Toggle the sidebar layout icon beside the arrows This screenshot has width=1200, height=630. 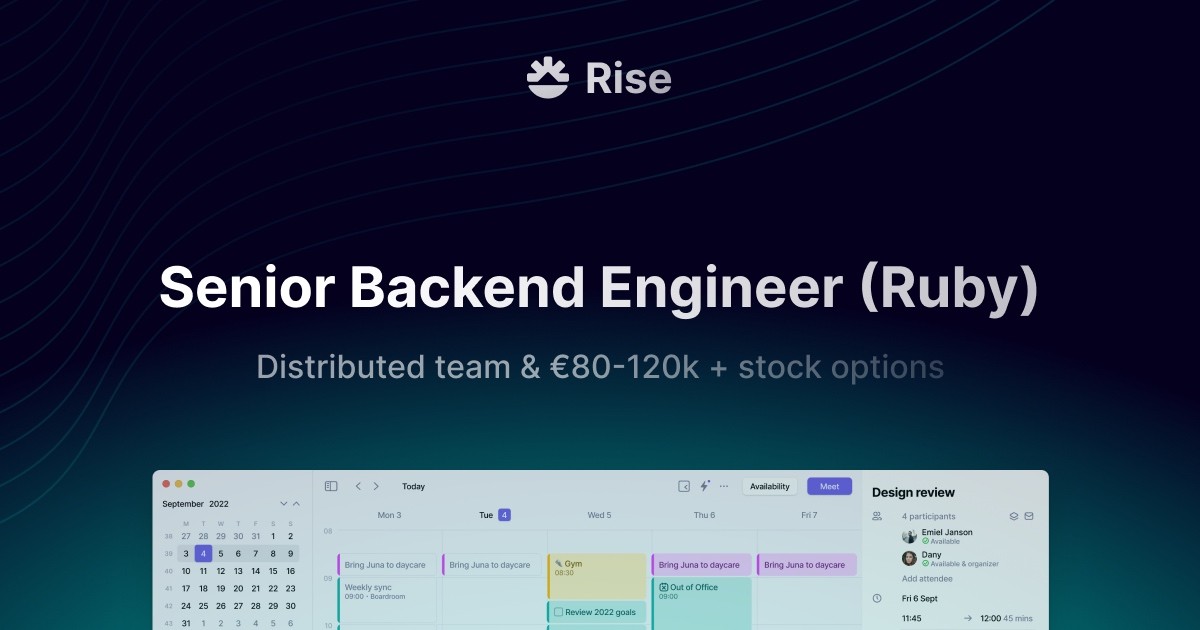click(x=331, y=486)
